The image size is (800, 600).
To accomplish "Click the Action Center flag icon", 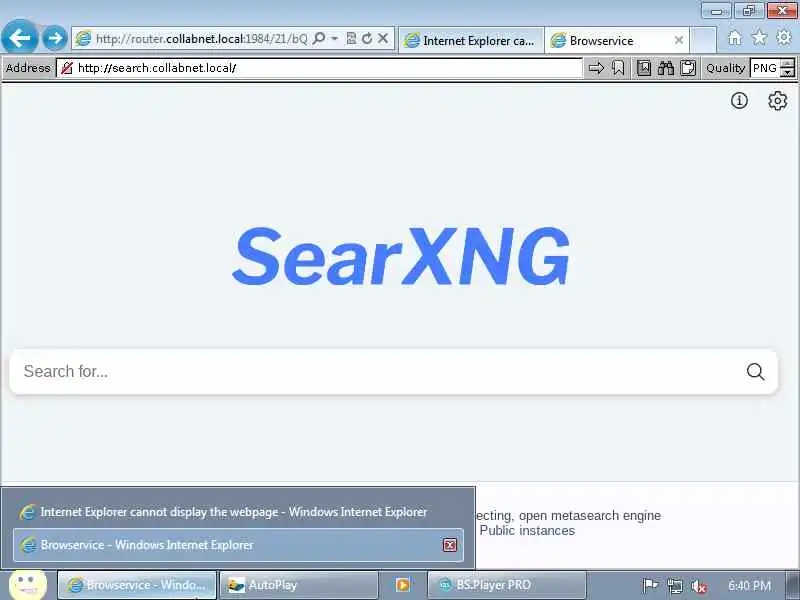I will 649,585.
